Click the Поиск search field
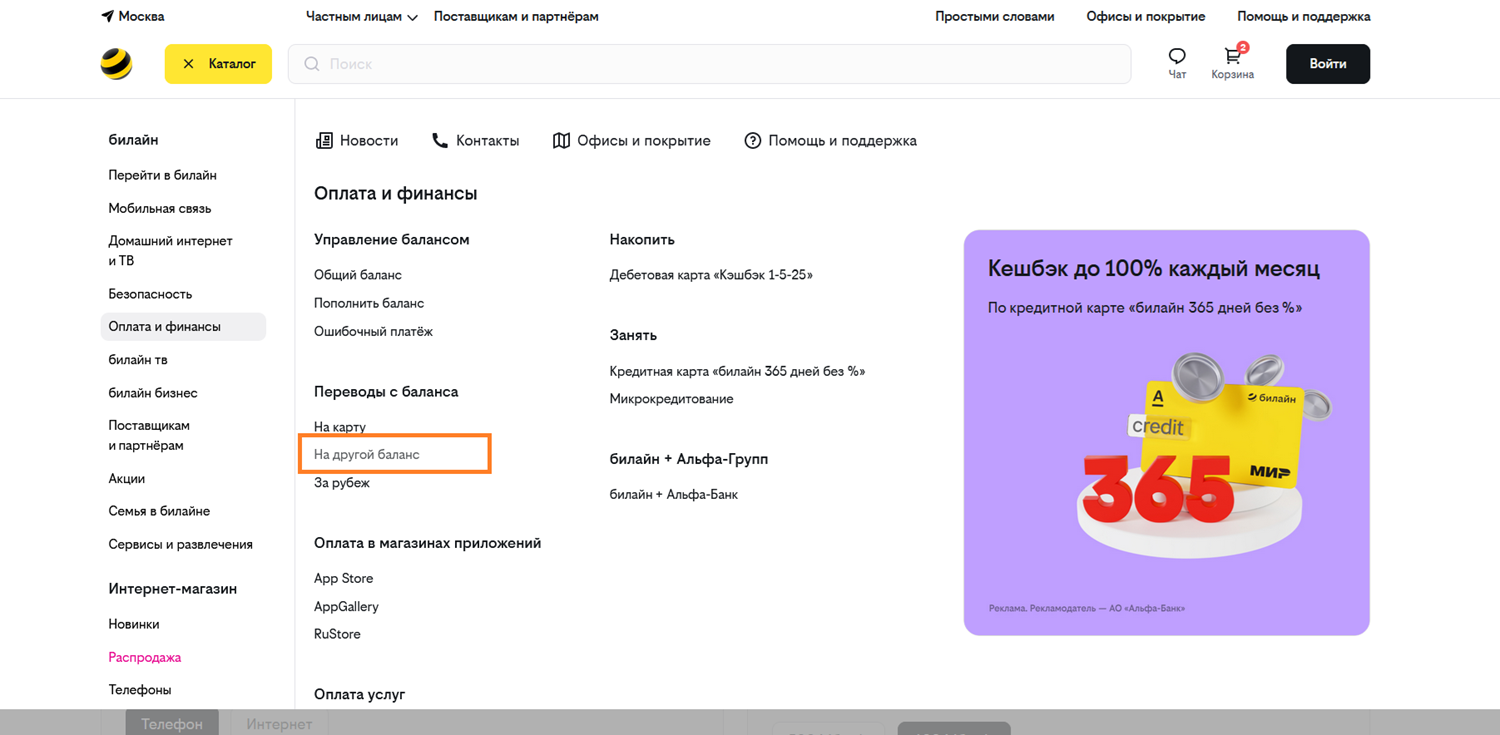This screenshot has height=735, width=1500. pos(710,64)
